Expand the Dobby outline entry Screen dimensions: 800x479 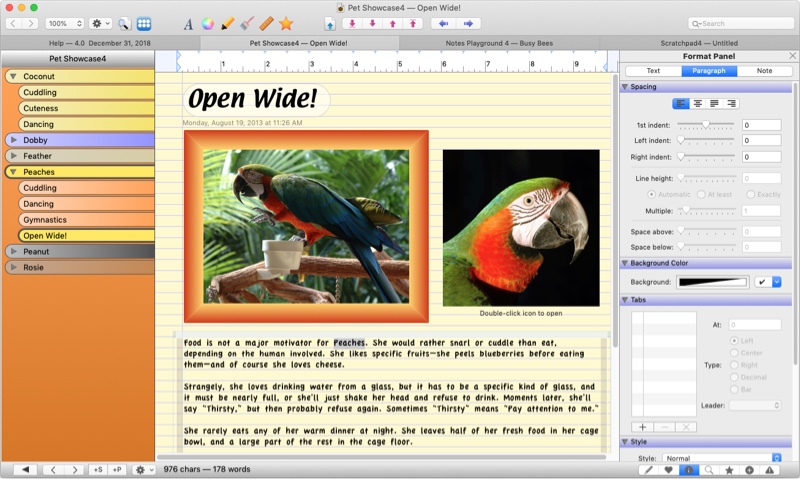(x=14, y=140)
